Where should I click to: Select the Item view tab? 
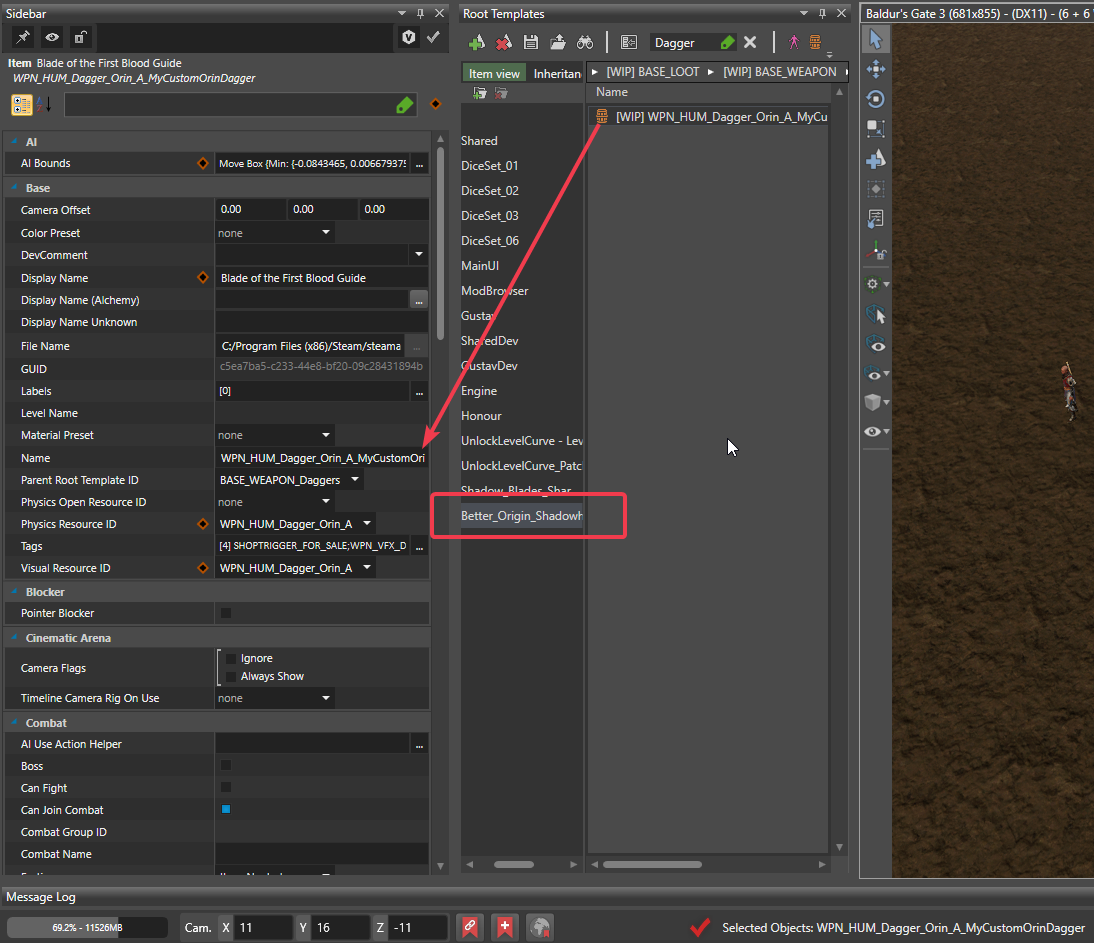click(x=494, y=73)
